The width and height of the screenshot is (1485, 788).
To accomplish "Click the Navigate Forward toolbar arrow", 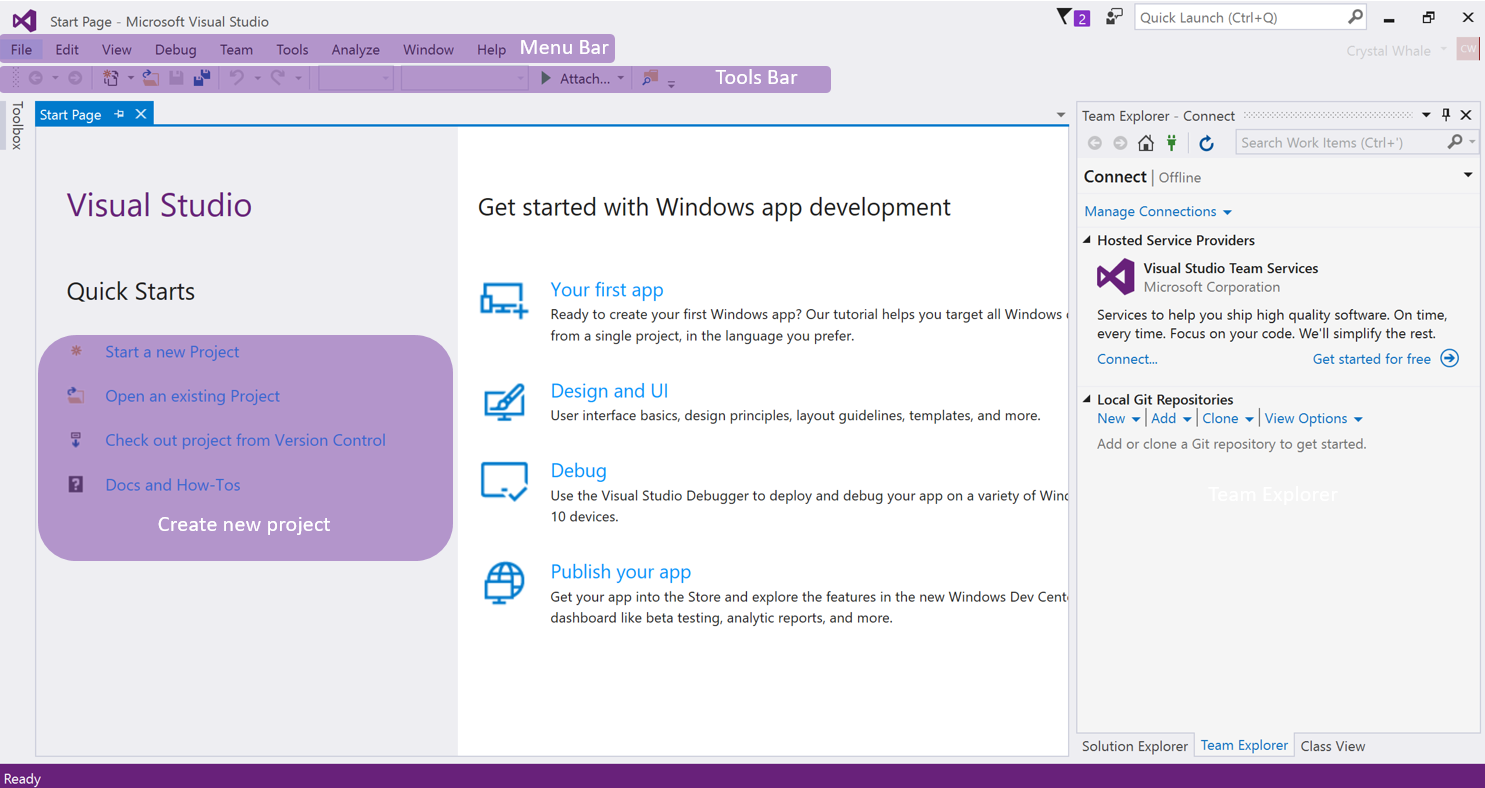I will [x=75, y=78].
